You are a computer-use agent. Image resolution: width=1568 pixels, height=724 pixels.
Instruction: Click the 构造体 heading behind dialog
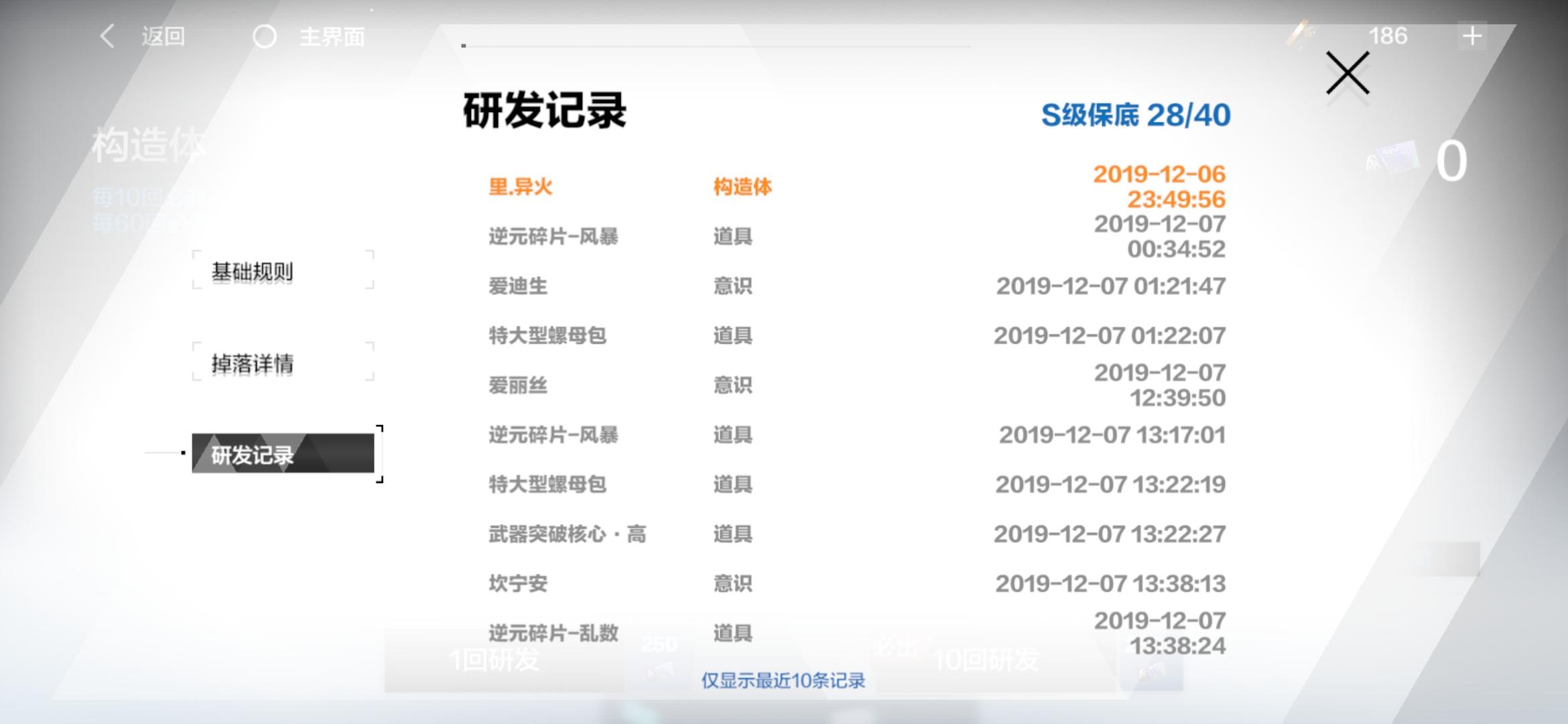point(149,144)
